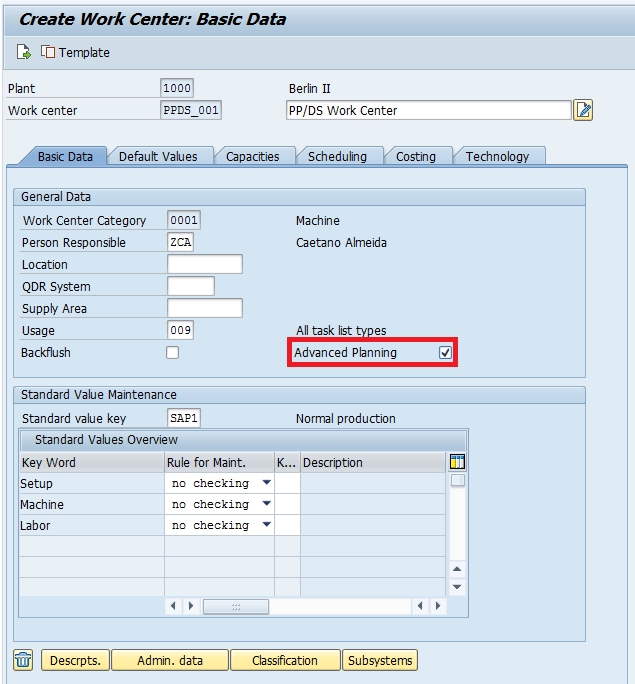635x684 pixels.
Task: Click the horizontal scrollbar thumb in table
Action: point(236,606)
